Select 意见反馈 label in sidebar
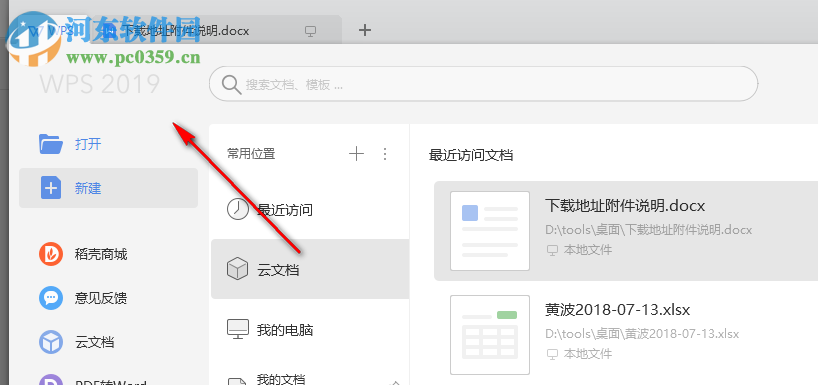Image resolution: width=818 pixels, height=385 pixels. pyautogui.click(x=101, y=298)
